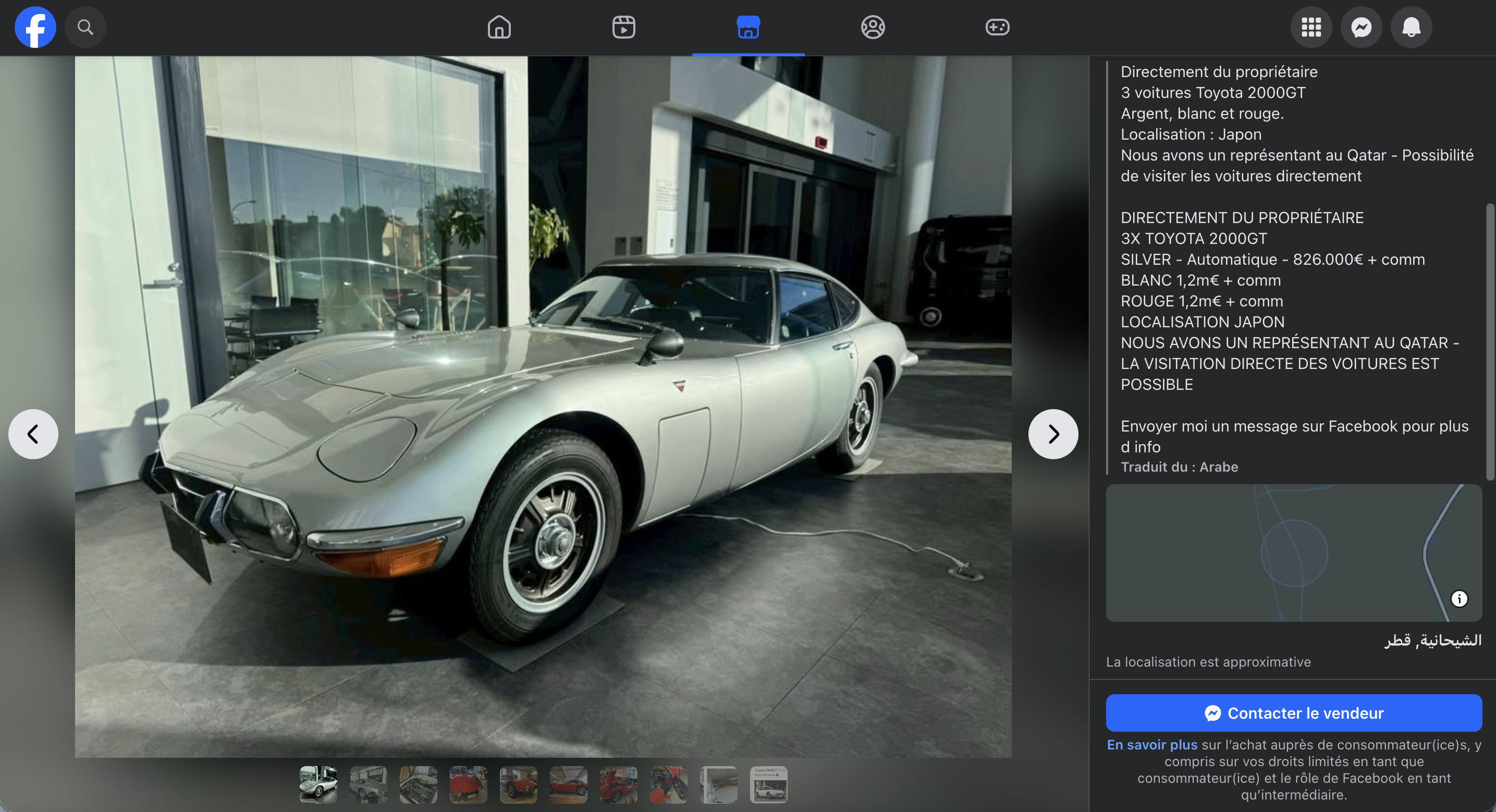Open the video Reels icon
The image size is (1496, 812).
(624, 27)
